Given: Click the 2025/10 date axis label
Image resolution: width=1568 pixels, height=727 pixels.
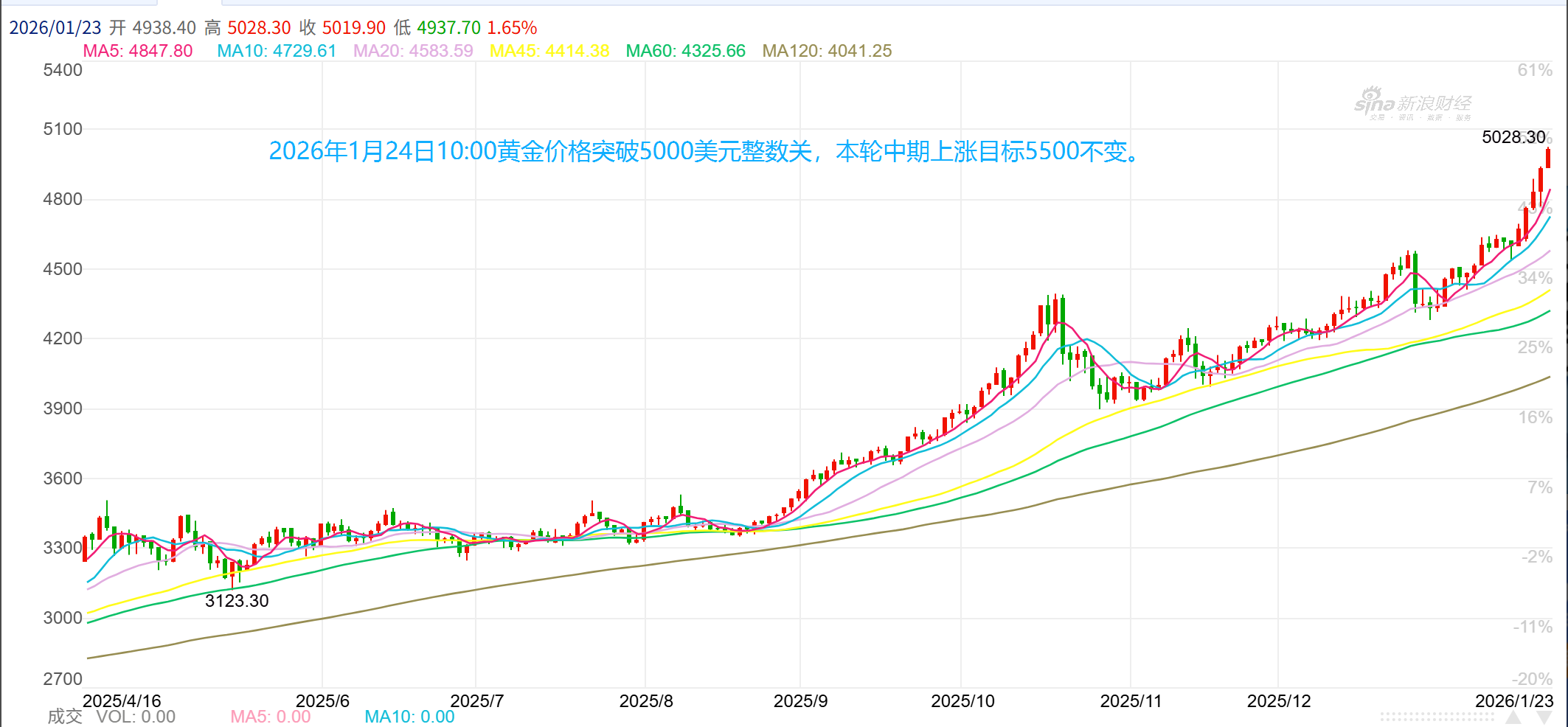Looking at the screenshot, I should tap(962, 701).
